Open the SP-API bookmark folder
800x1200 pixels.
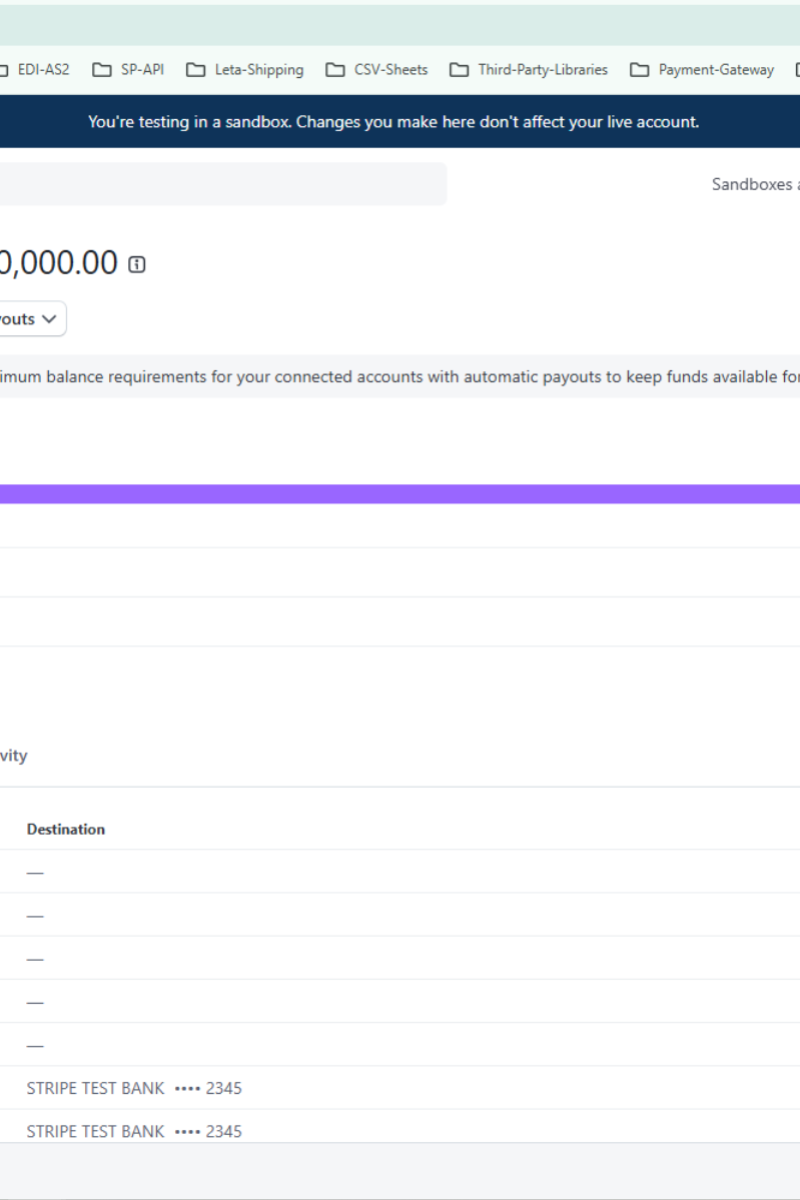pyautogui.click(x=130, y=70)
